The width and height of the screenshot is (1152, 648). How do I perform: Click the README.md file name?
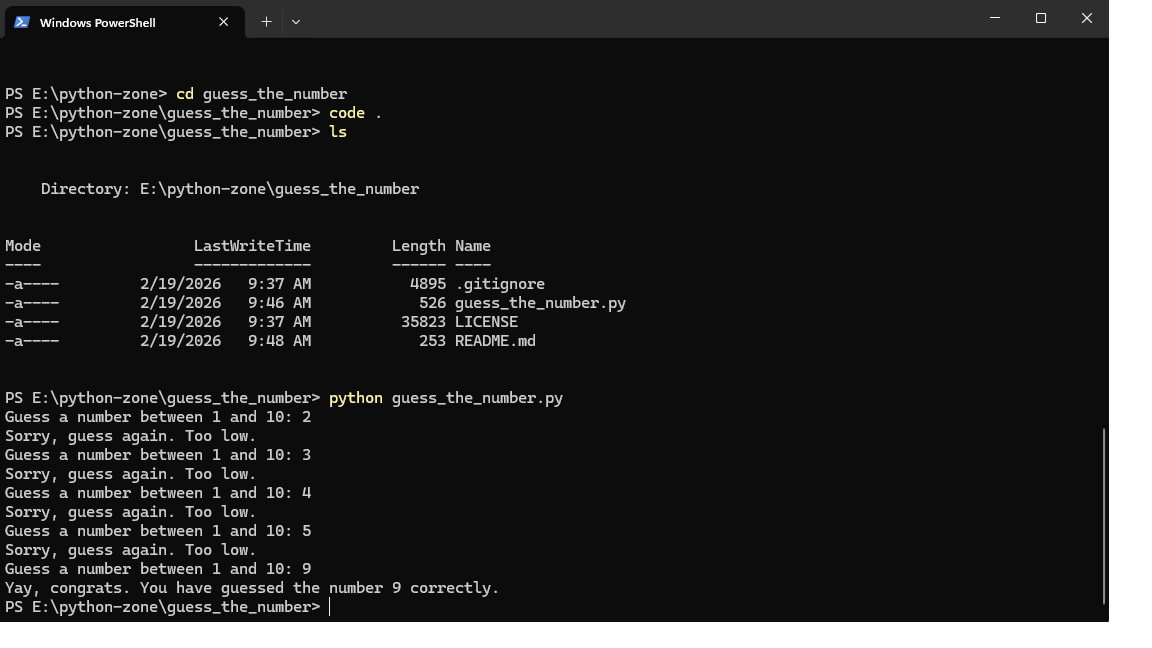(x=495, y=341)
